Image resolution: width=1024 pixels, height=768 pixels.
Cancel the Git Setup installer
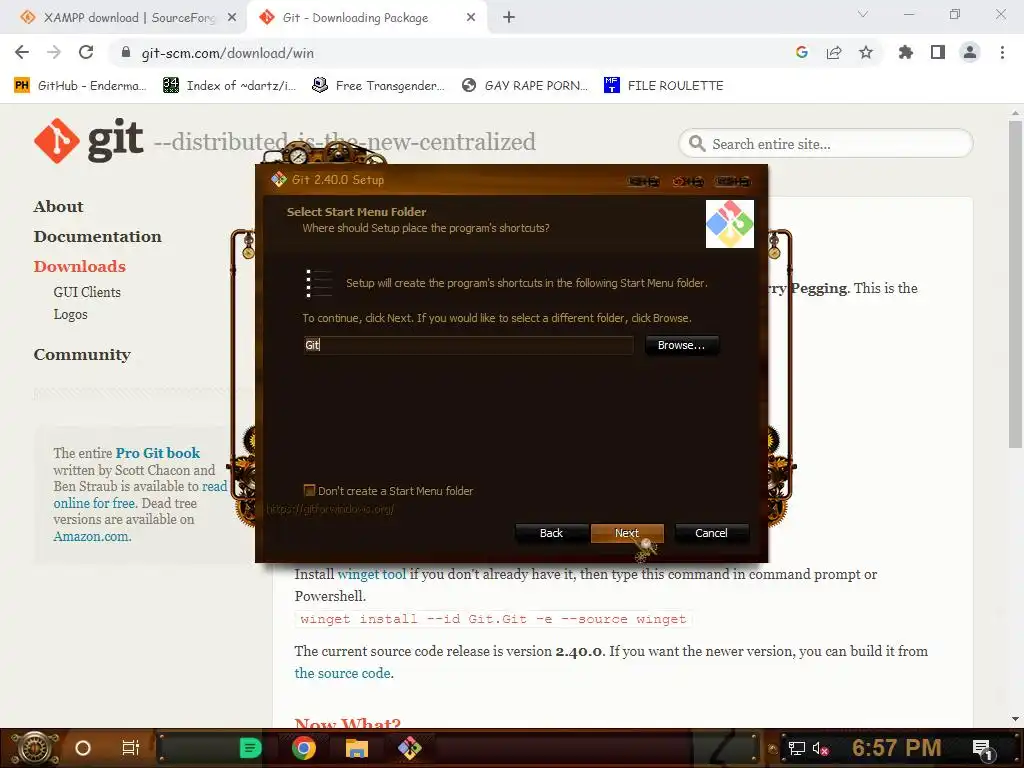pos(711,533)
